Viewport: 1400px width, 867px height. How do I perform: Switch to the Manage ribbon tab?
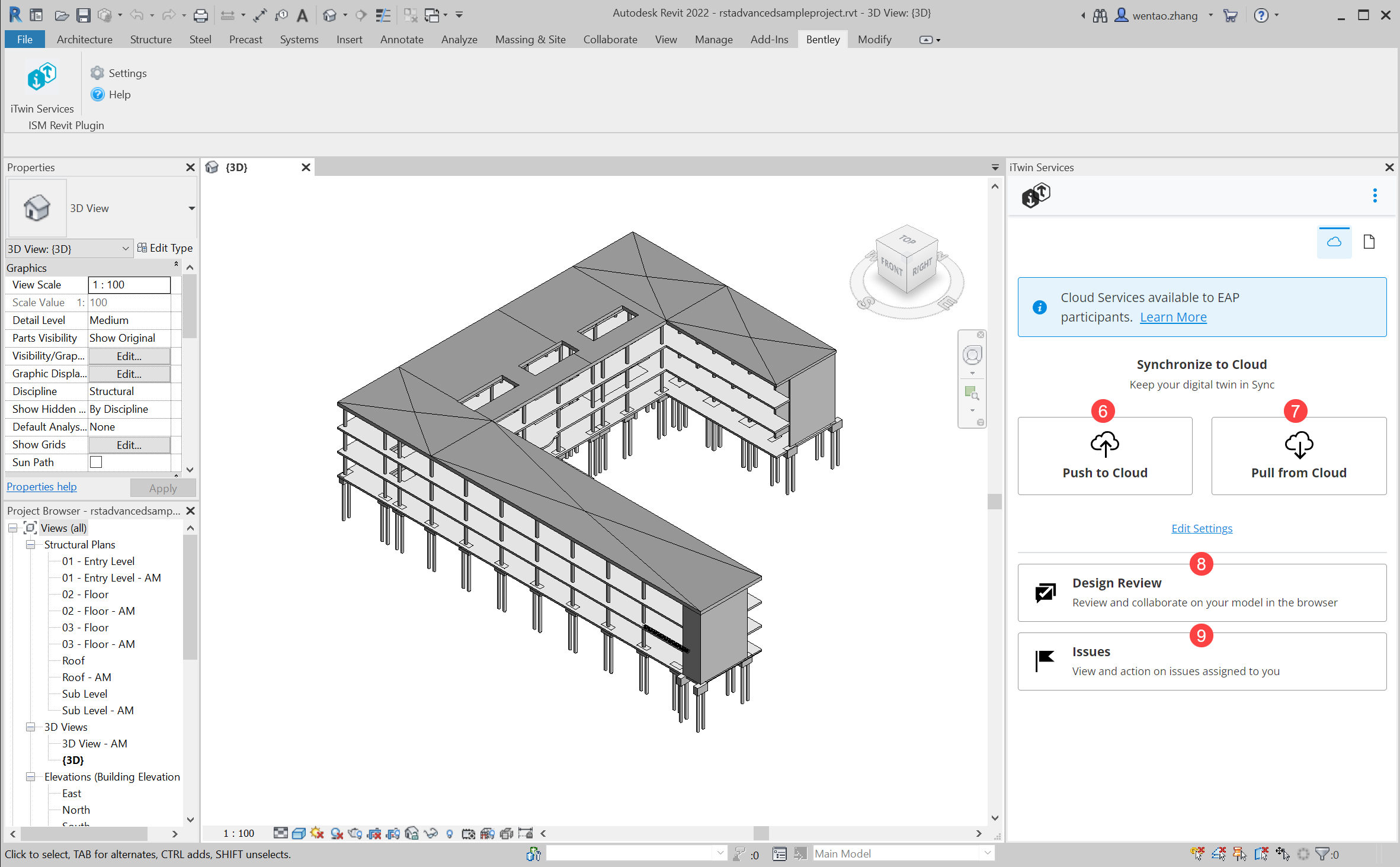[x=713, y=40]
